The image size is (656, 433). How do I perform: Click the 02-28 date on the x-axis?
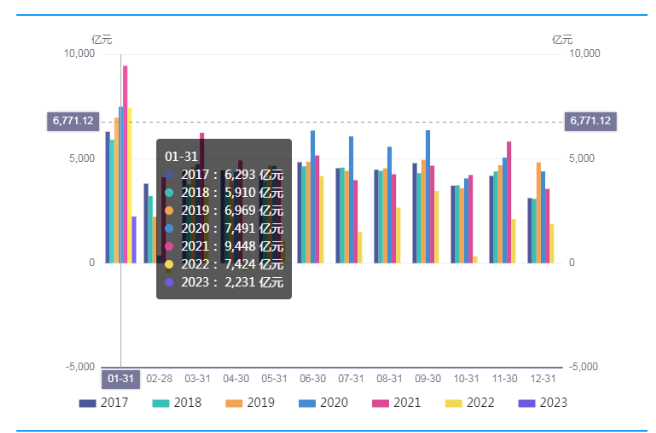click(x=159, y=379)
